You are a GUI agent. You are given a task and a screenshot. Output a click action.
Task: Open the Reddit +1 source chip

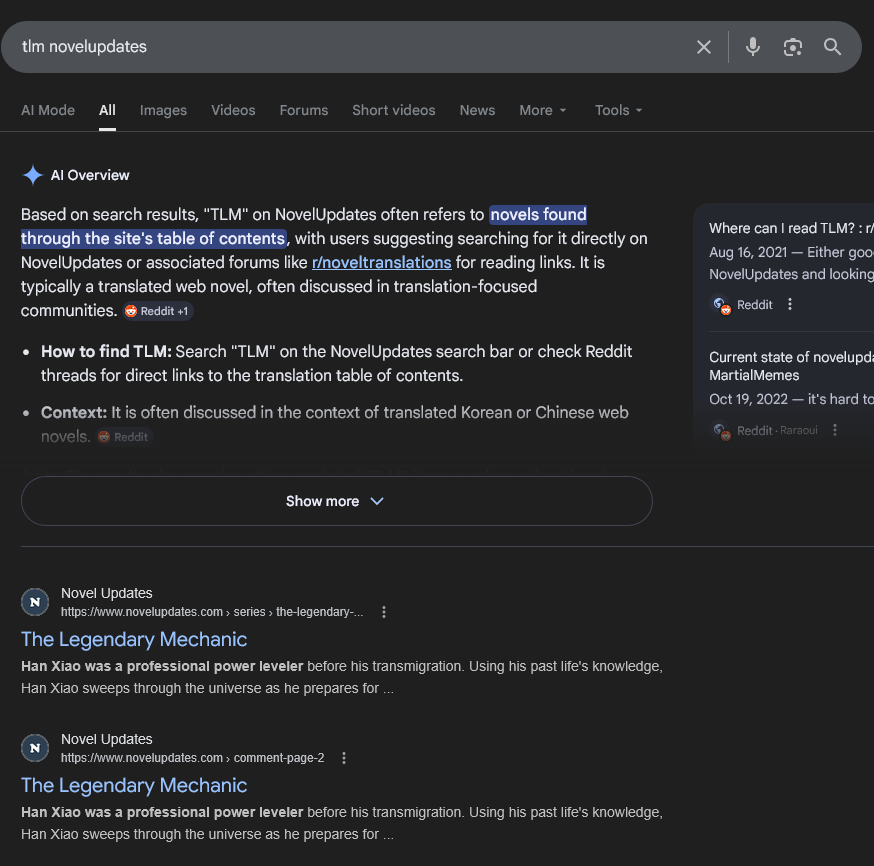click(x=158, y=311)
